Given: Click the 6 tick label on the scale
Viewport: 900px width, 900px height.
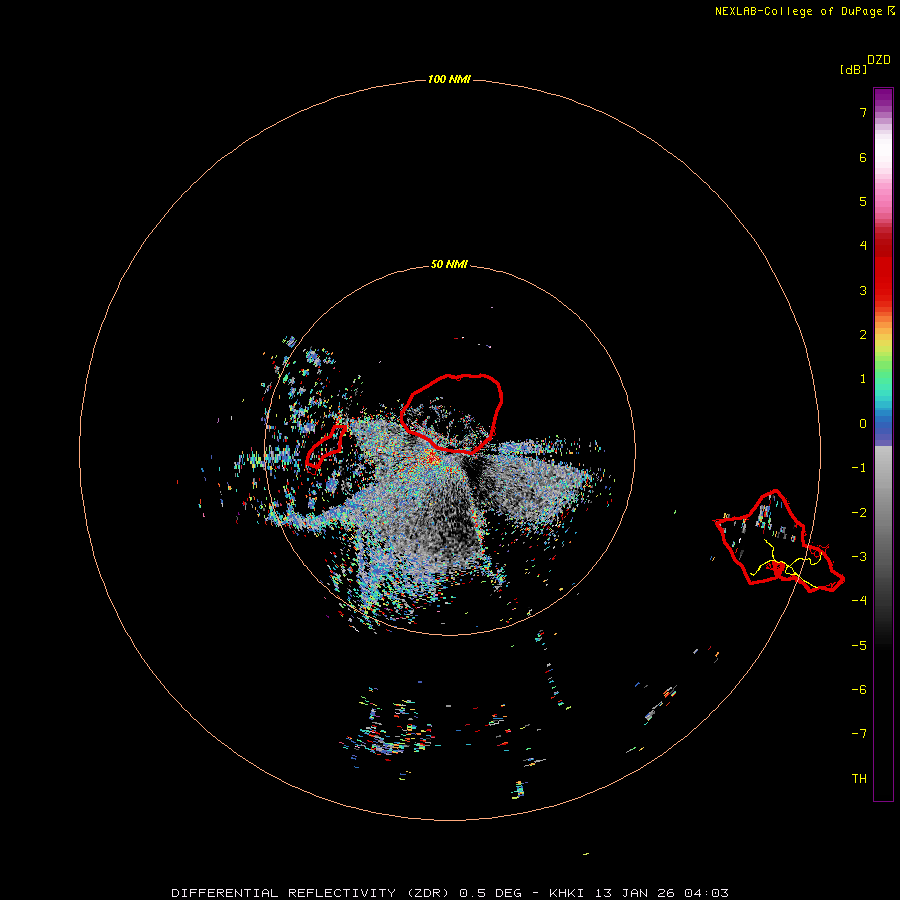Looking at the screenshot, I should click(863, 158).
